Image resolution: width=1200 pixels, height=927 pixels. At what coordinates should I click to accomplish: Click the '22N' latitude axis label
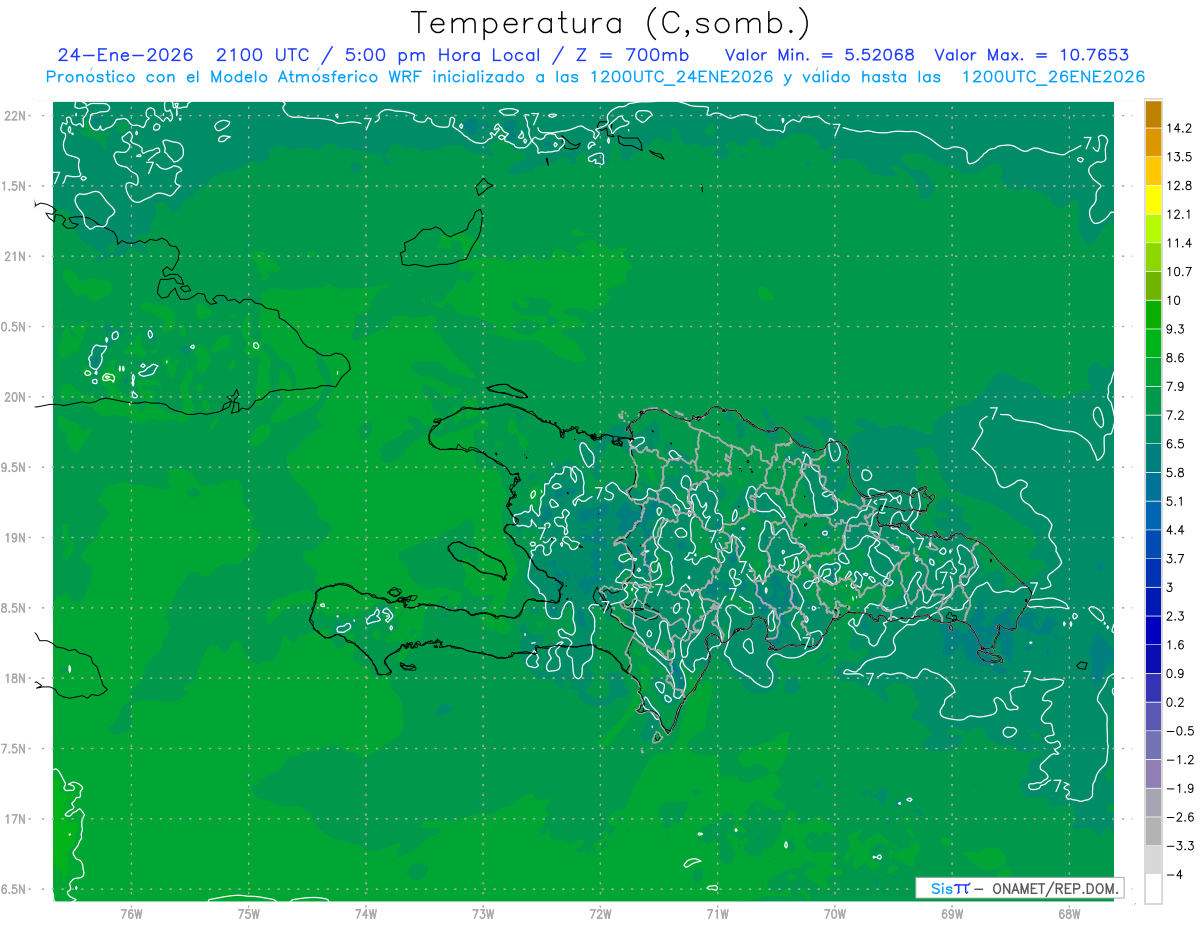(x=15, y=115)
